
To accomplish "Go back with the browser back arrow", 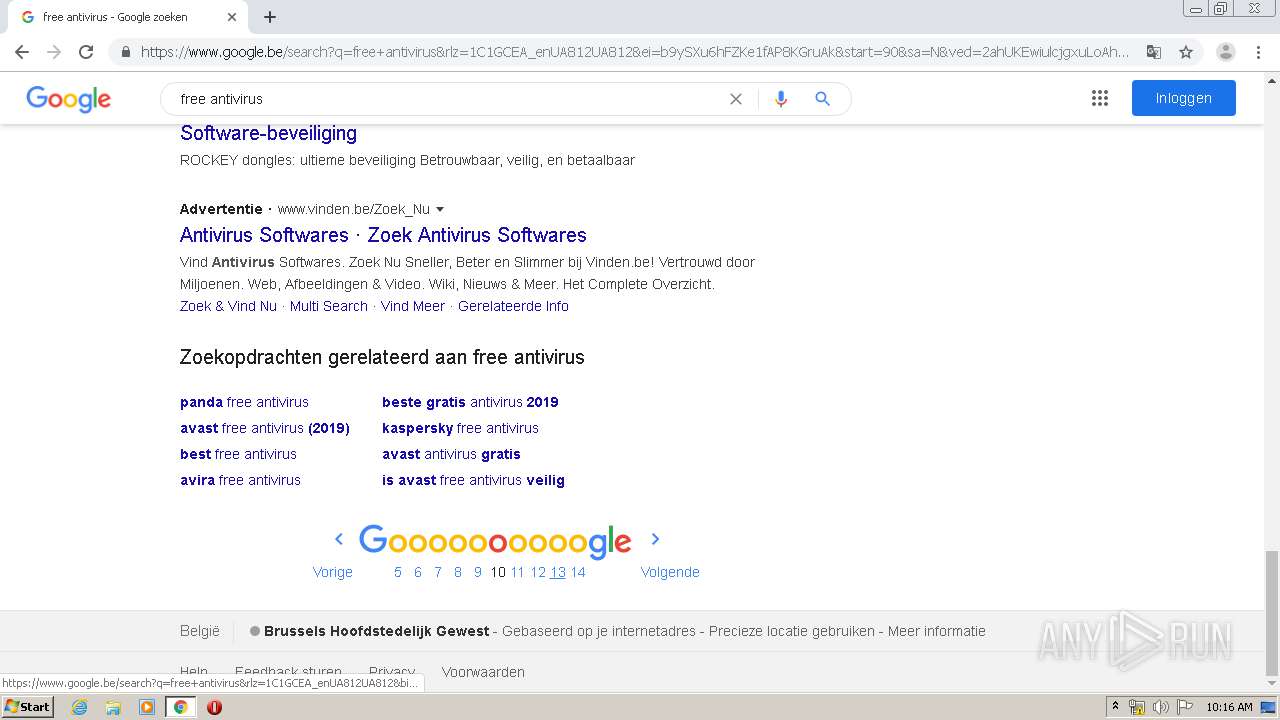I will [x=22, y=52].
